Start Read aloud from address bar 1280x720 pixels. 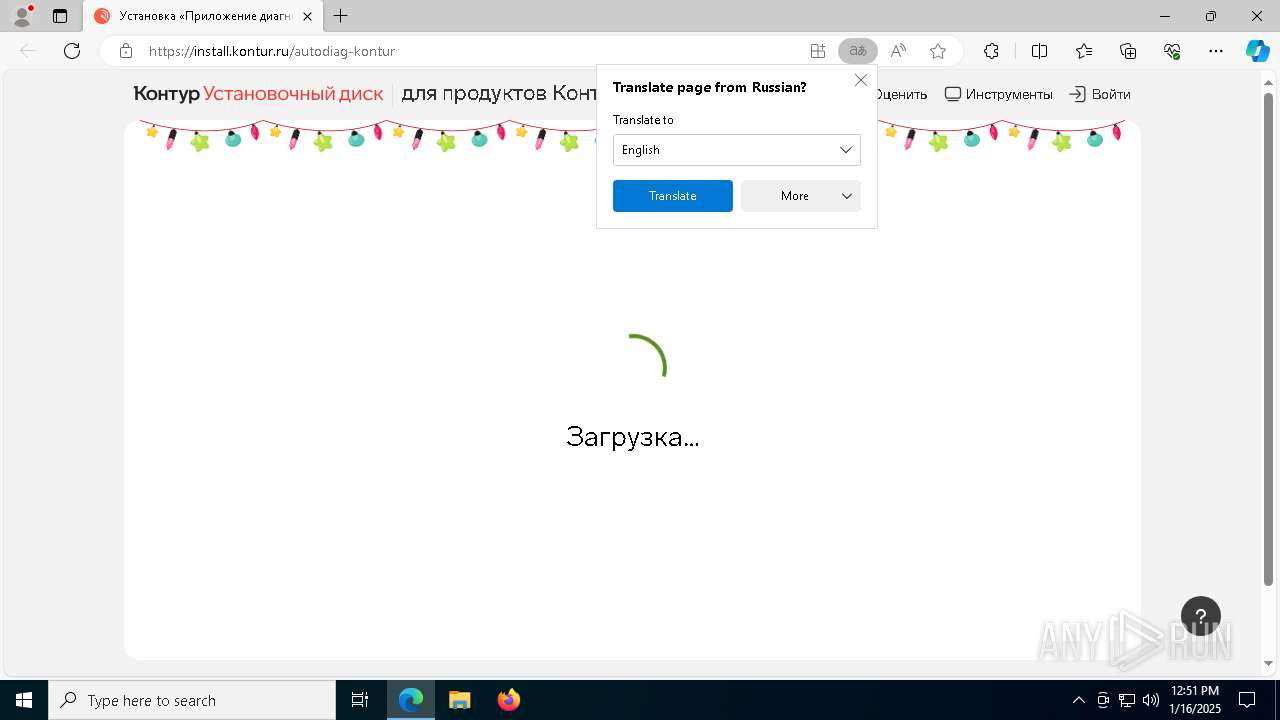click(x=898, y=51)
